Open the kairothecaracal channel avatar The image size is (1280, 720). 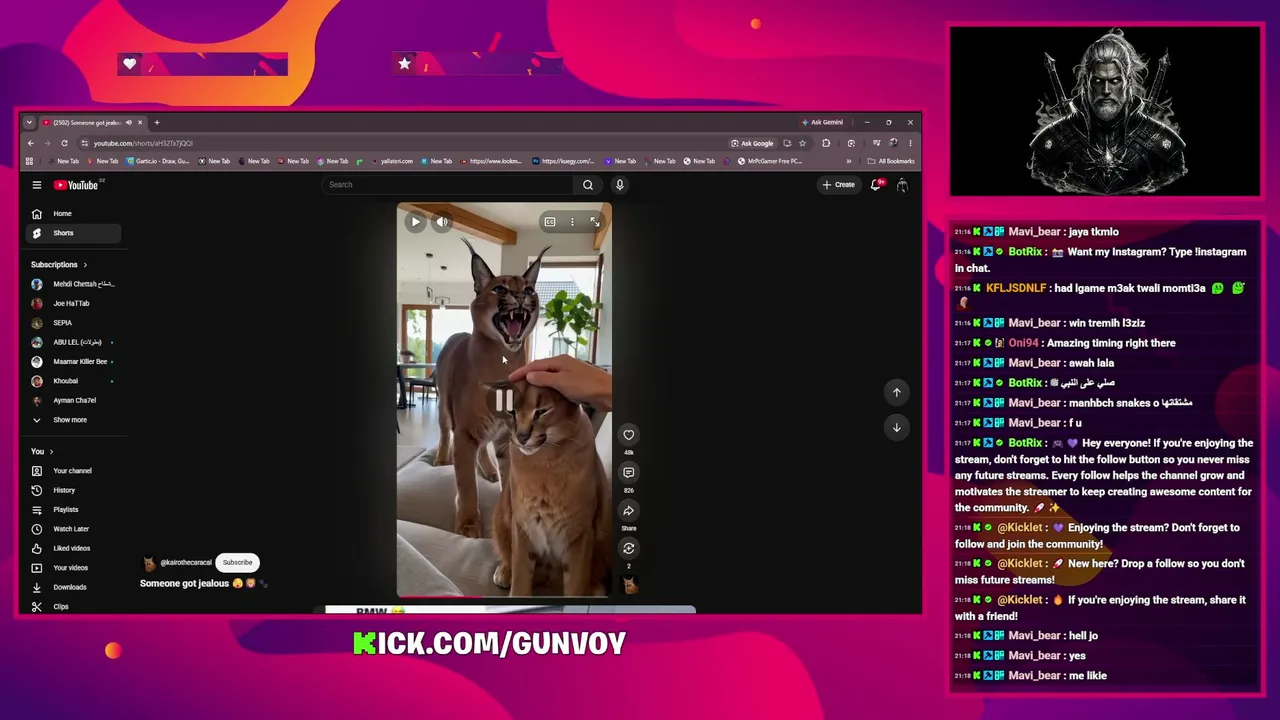[x=149, y=563]
